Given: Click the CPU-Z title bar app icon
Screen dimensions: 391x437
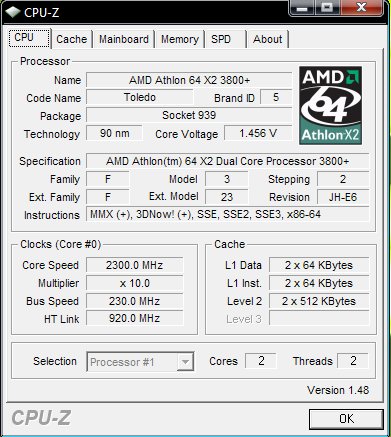Looking at the screenshot, I should click(x=13, y=12).
